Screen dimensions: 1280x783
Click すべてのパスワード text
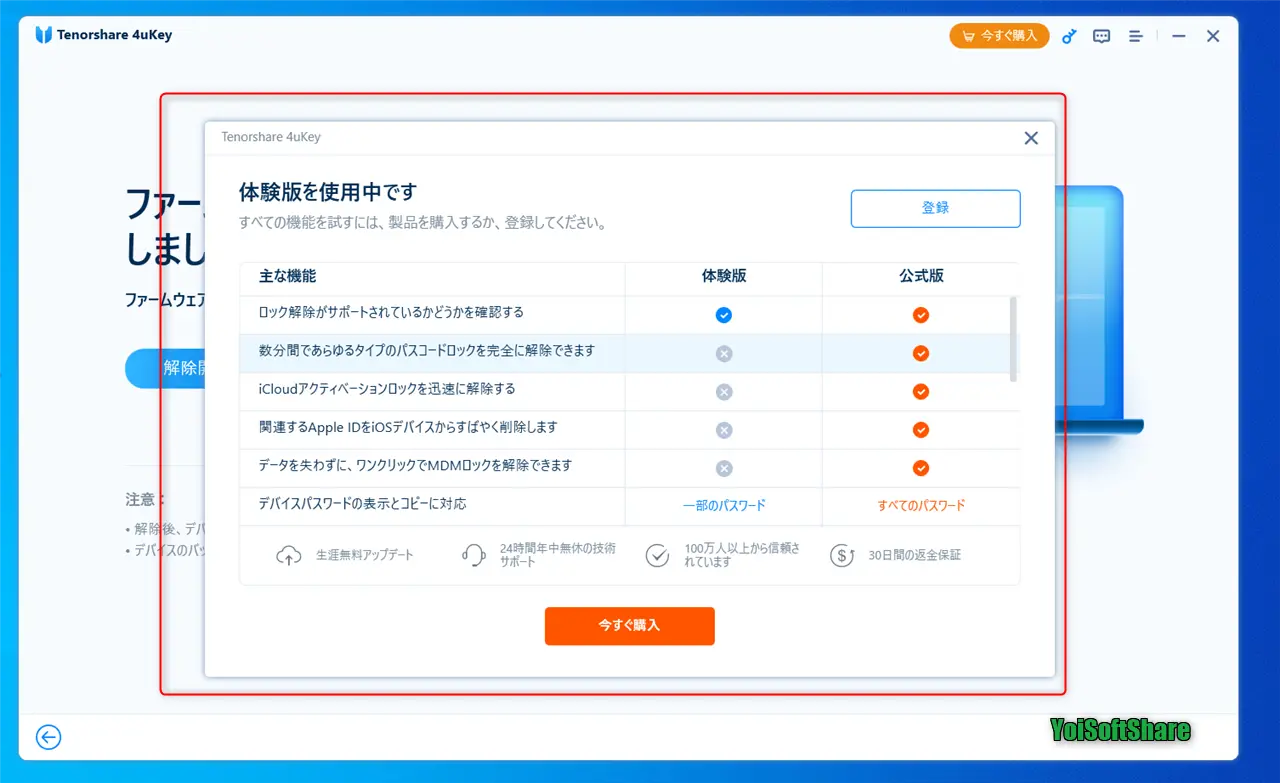tap(921, 506)
